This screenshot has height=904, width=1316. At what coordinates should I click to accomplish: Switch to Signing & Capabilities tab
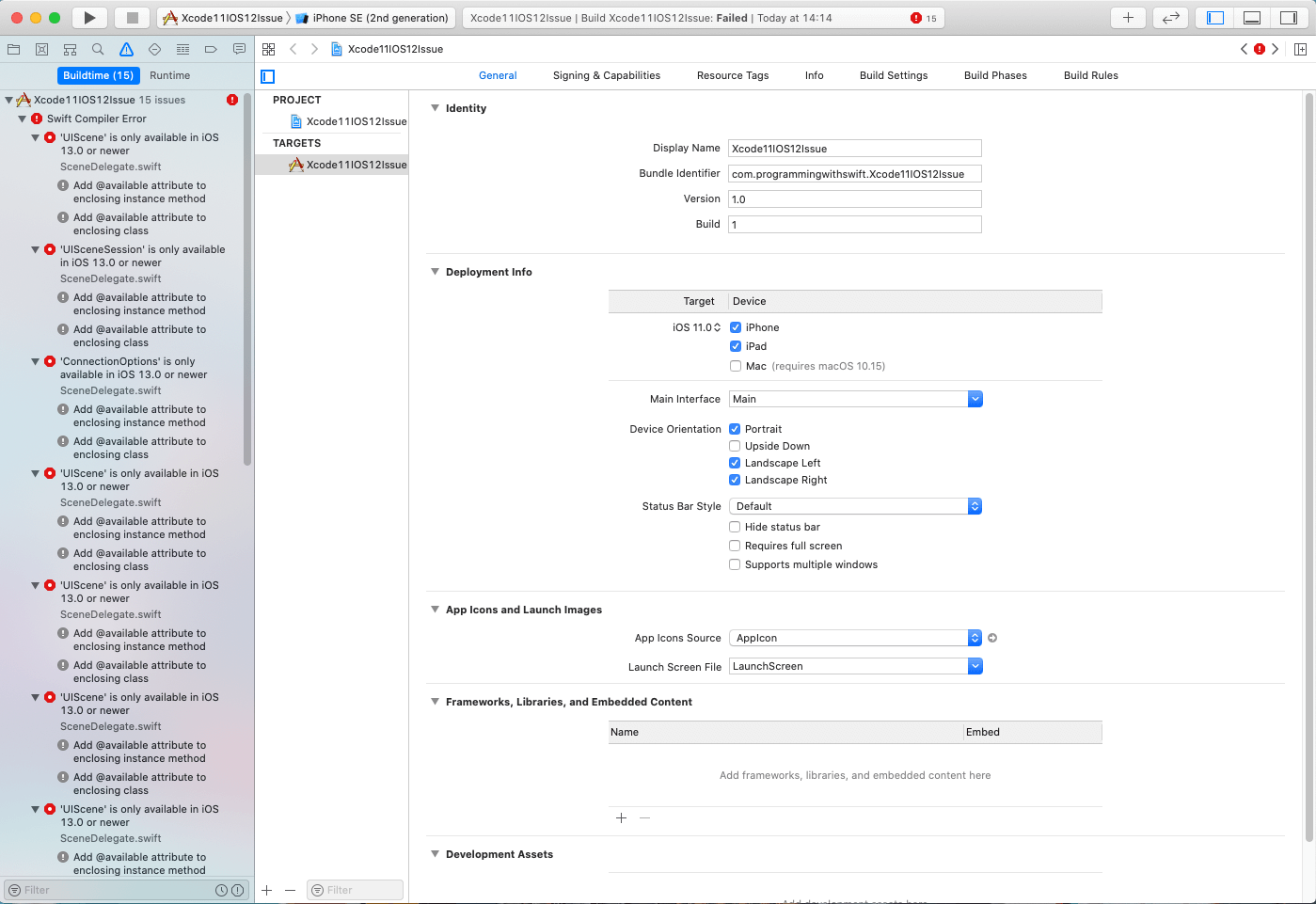607,75
